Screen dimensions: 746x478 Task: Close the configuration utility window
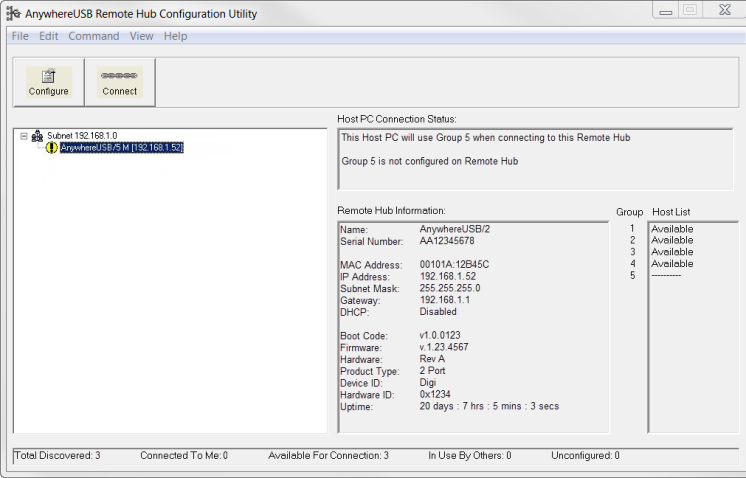coord(725,10)
